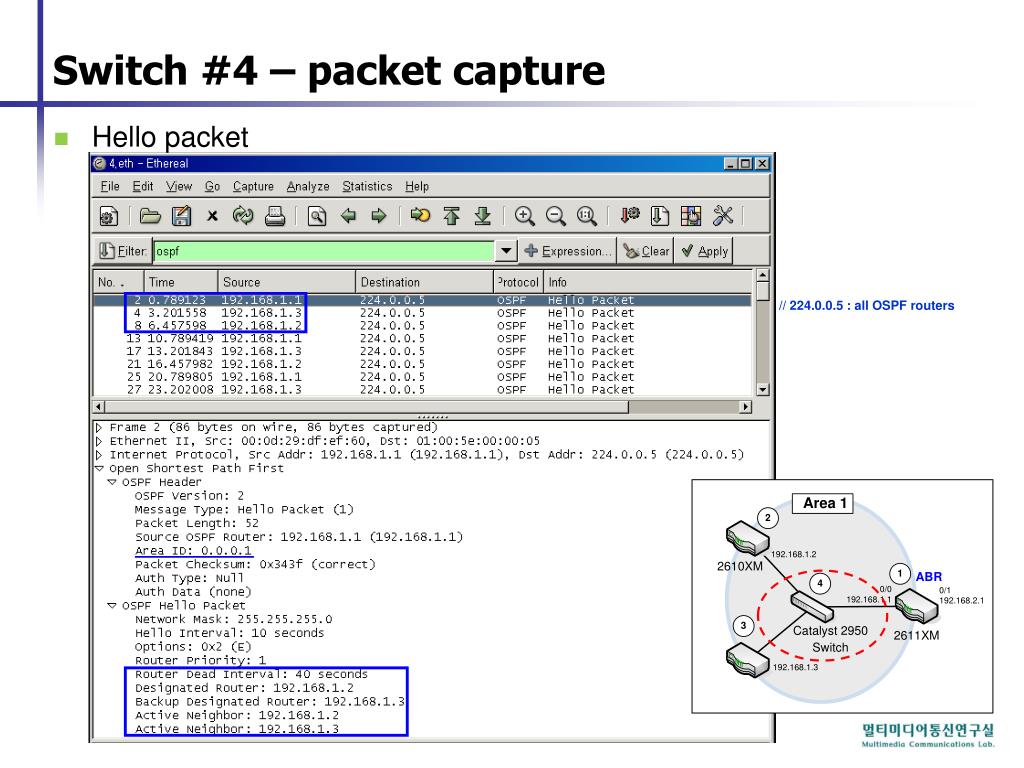Viewport: 1024px width, 768px height.
Task: Open the Go menu
Action: coord(212,187)
